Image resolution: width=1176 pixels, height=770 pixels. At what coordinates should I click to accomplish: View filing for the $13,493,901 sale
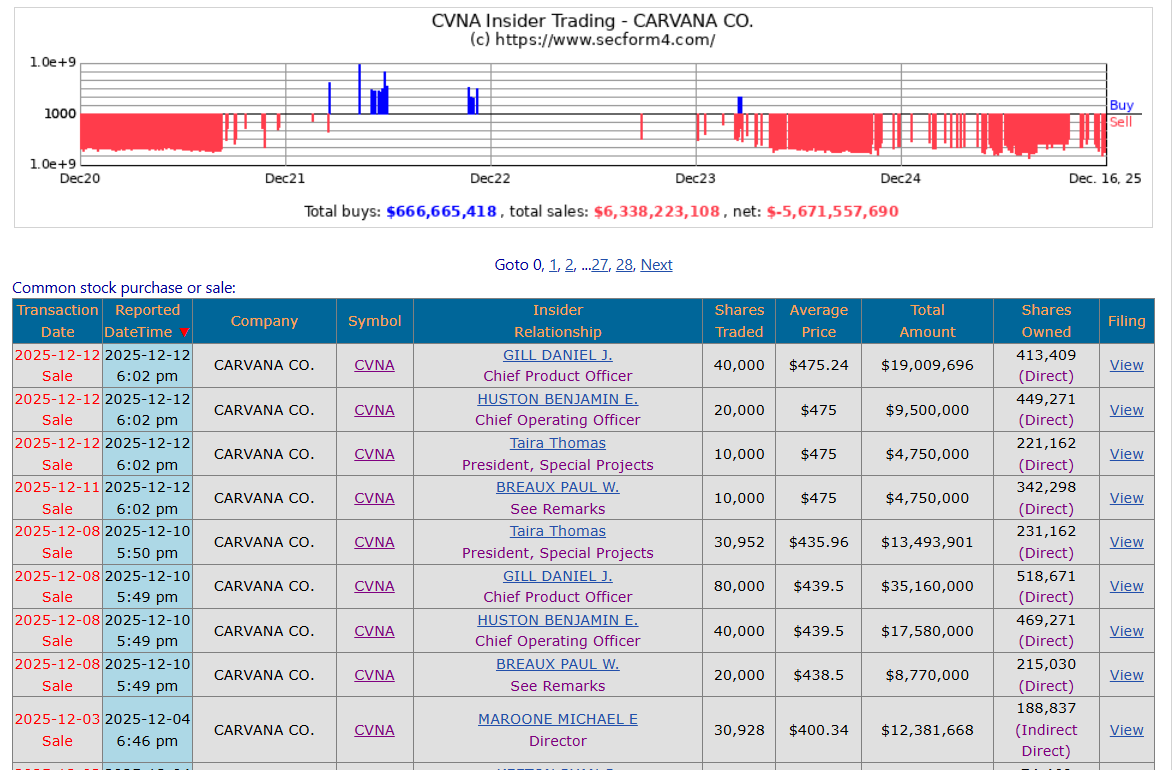click(x=1126, y=542)
